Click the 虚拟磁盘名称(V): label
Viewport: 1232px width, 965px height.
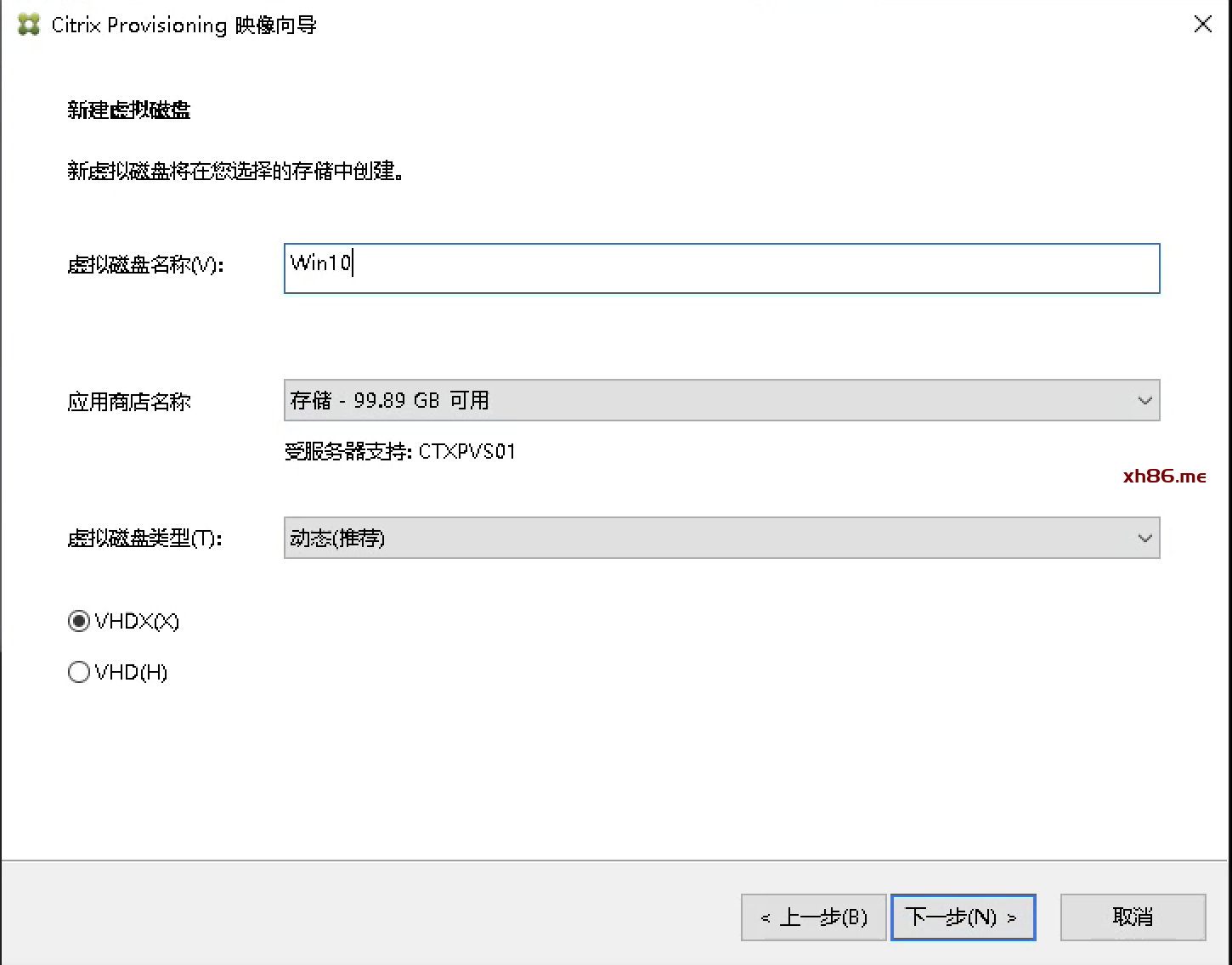(145, 265)
